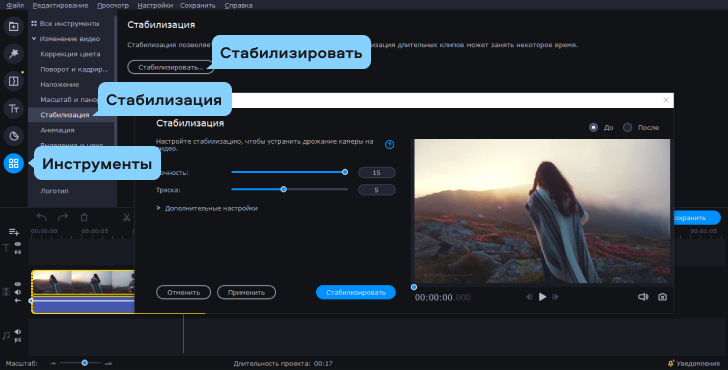Open the stickers clock-shaped icon
This screenshot has height=370, width=728.
click(x=13, y=136)
